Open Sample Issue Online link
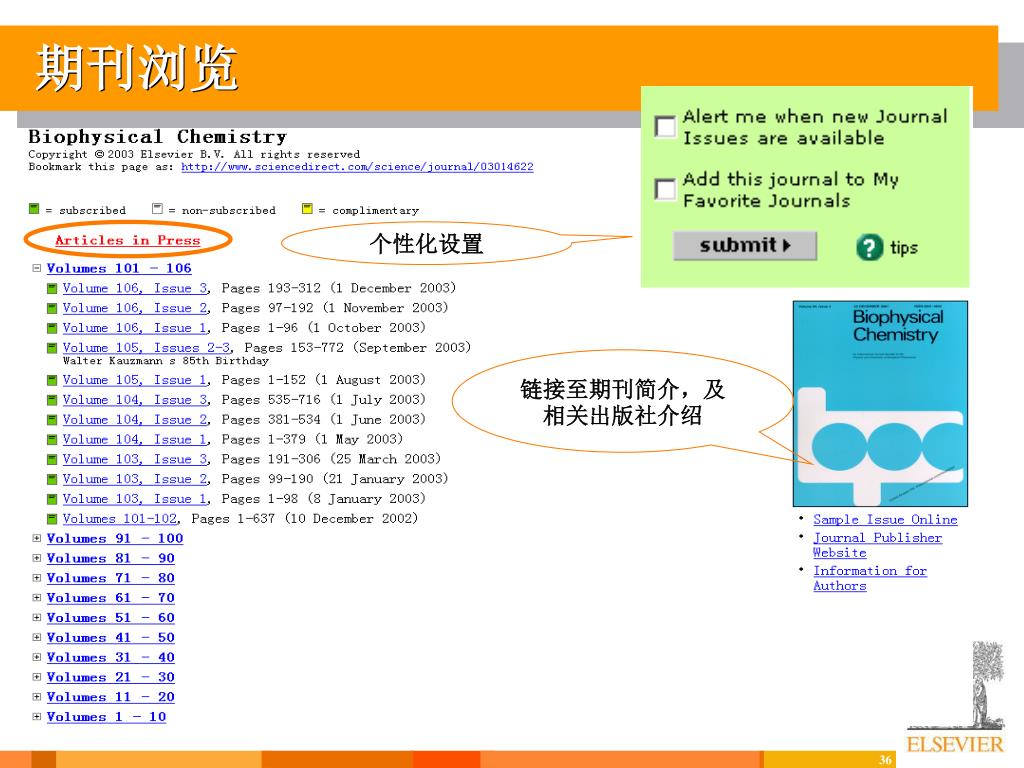This screenshot has width=1024, height=768. (x=885, y=520)
